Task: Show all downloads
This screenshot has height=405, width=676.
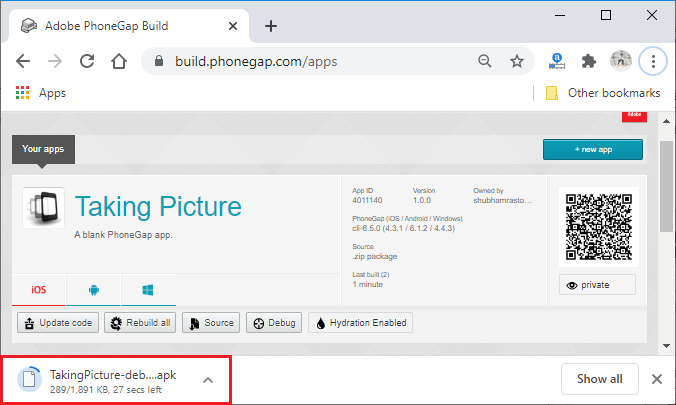Action: click(x=599, y=379)
